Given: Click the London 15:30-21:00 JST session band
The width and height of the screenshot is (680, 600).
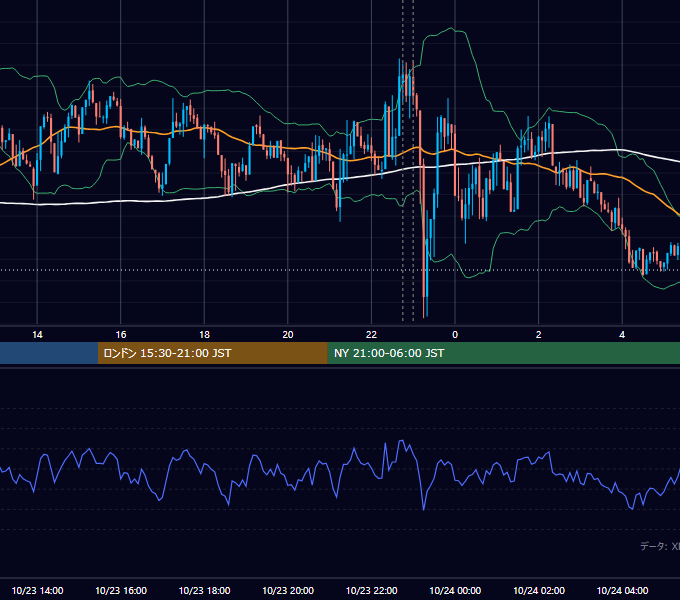Looking at the screenshot, I should [x=212, y=353].
